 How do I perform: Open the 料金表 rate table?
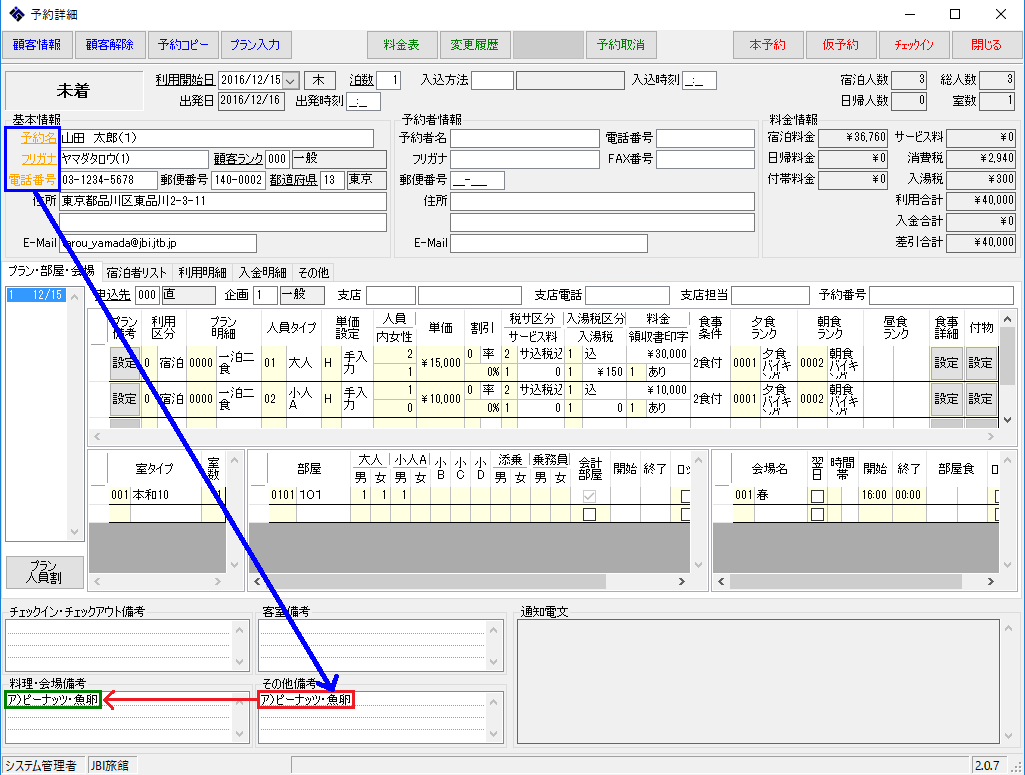pos(401,45)
